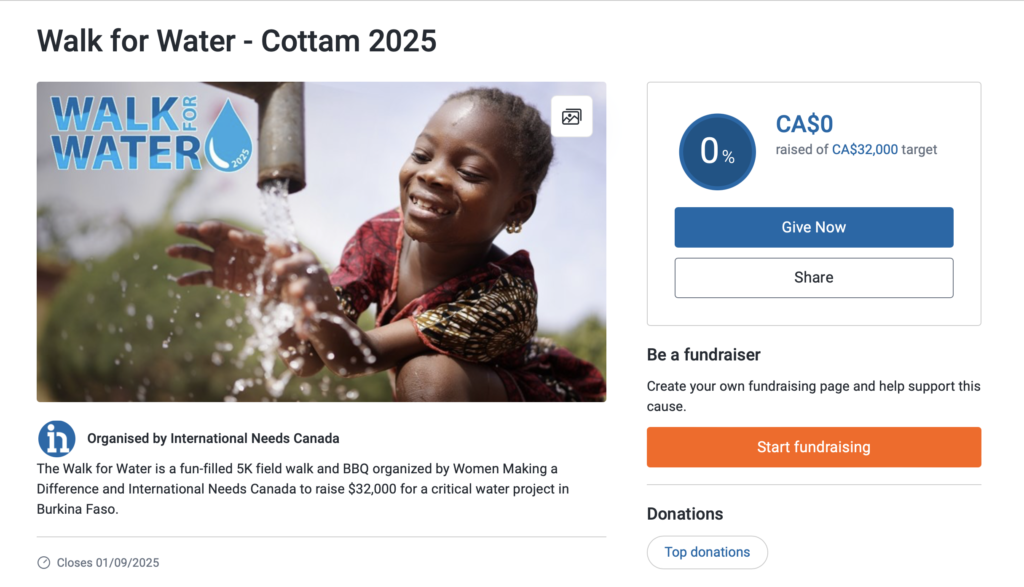
Task: Click the 0% progress circle
Action: (717, 152)
